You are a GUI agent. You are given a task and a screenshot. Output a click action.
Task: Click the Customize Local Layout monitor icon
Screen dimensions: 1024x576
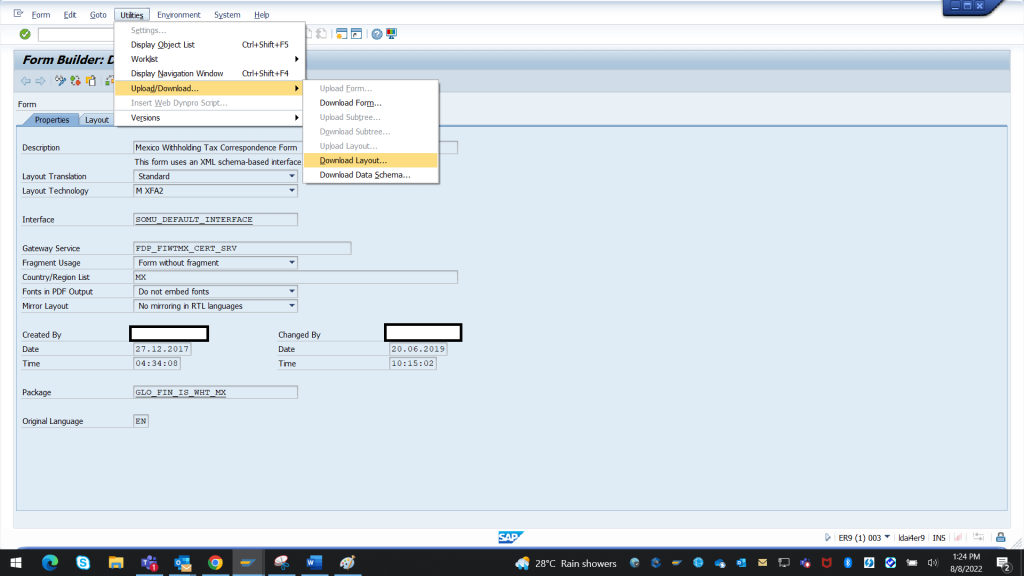click(x=391, y=34)
